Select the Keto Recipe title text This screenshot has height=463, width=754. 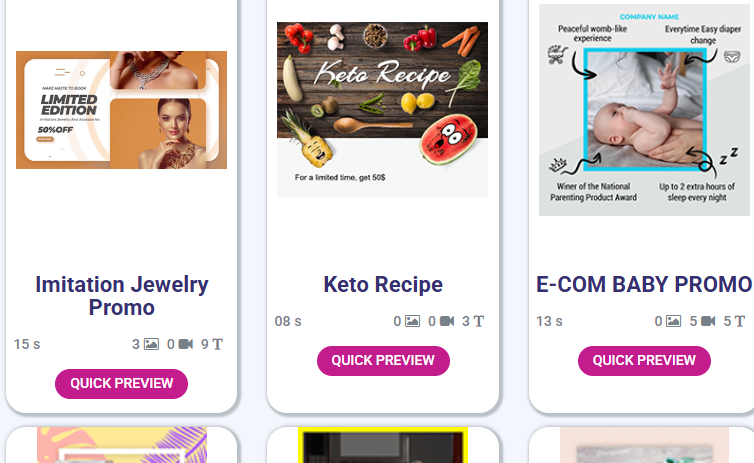coord(383,284)
